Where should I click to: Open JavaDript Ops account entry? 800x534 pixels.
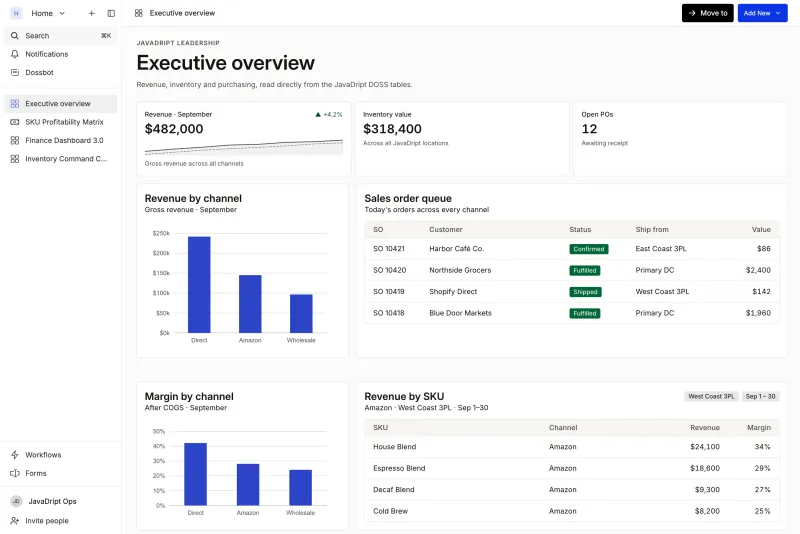pyautogui.click(x=61, y=501)
